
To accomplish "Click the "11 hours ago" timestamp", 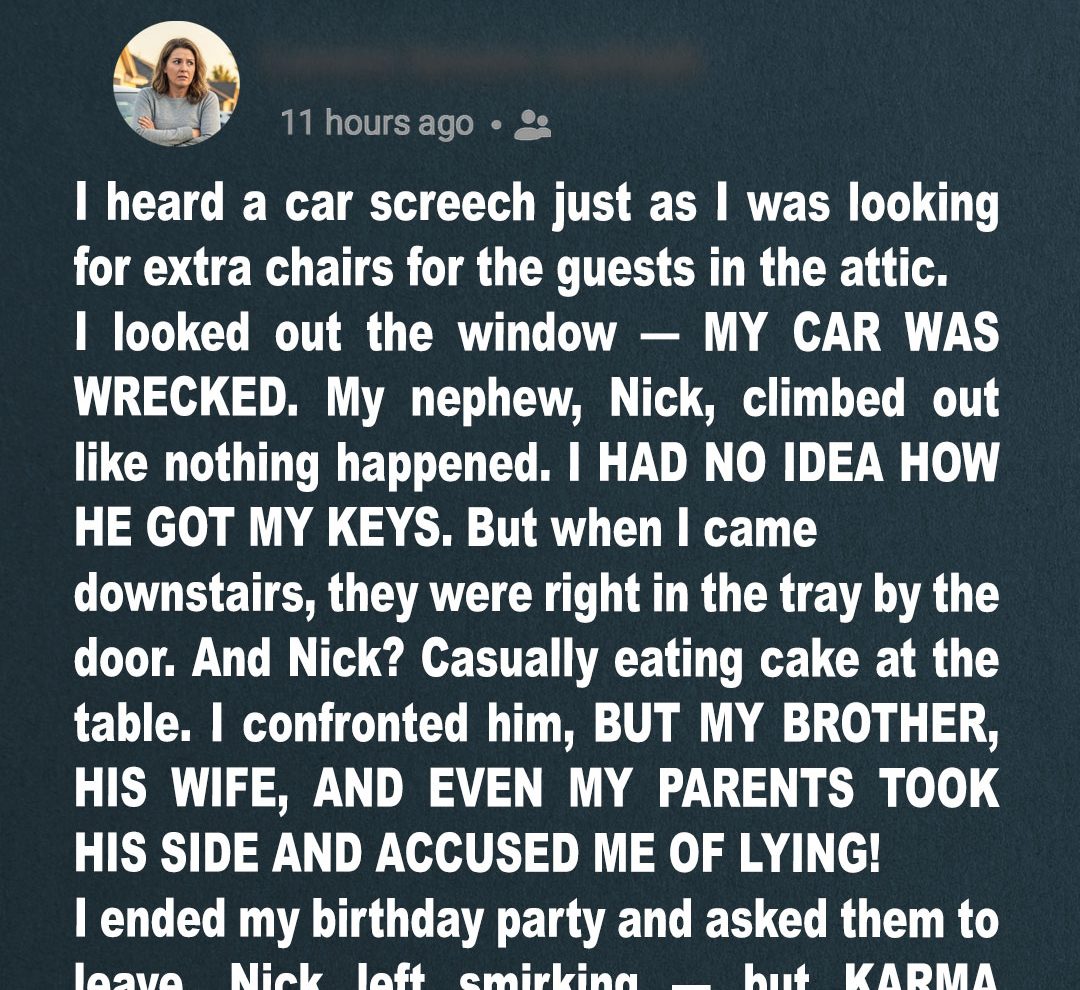I will (377, 124).
